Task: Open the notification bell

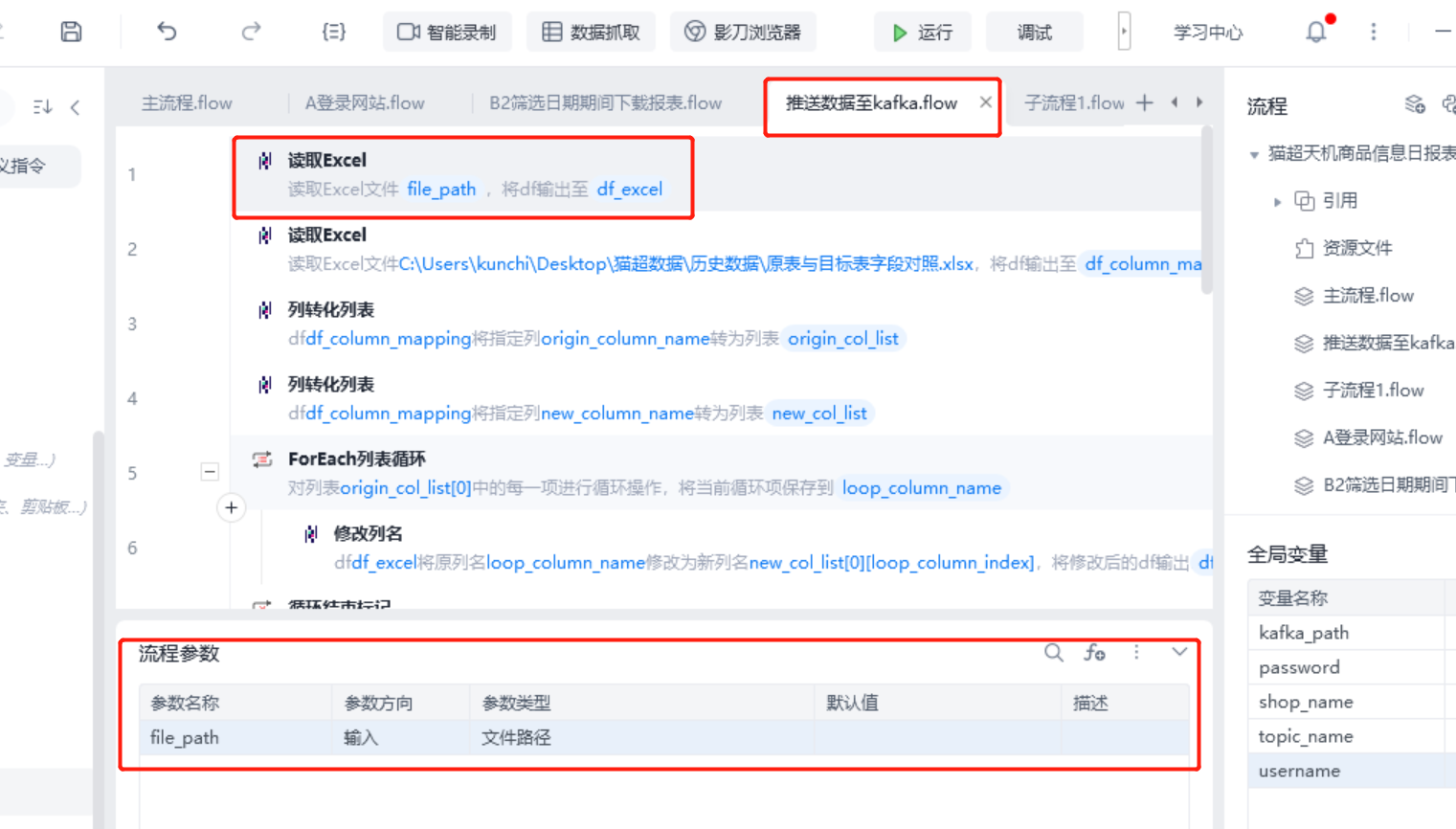Action: coord(1316,32)
